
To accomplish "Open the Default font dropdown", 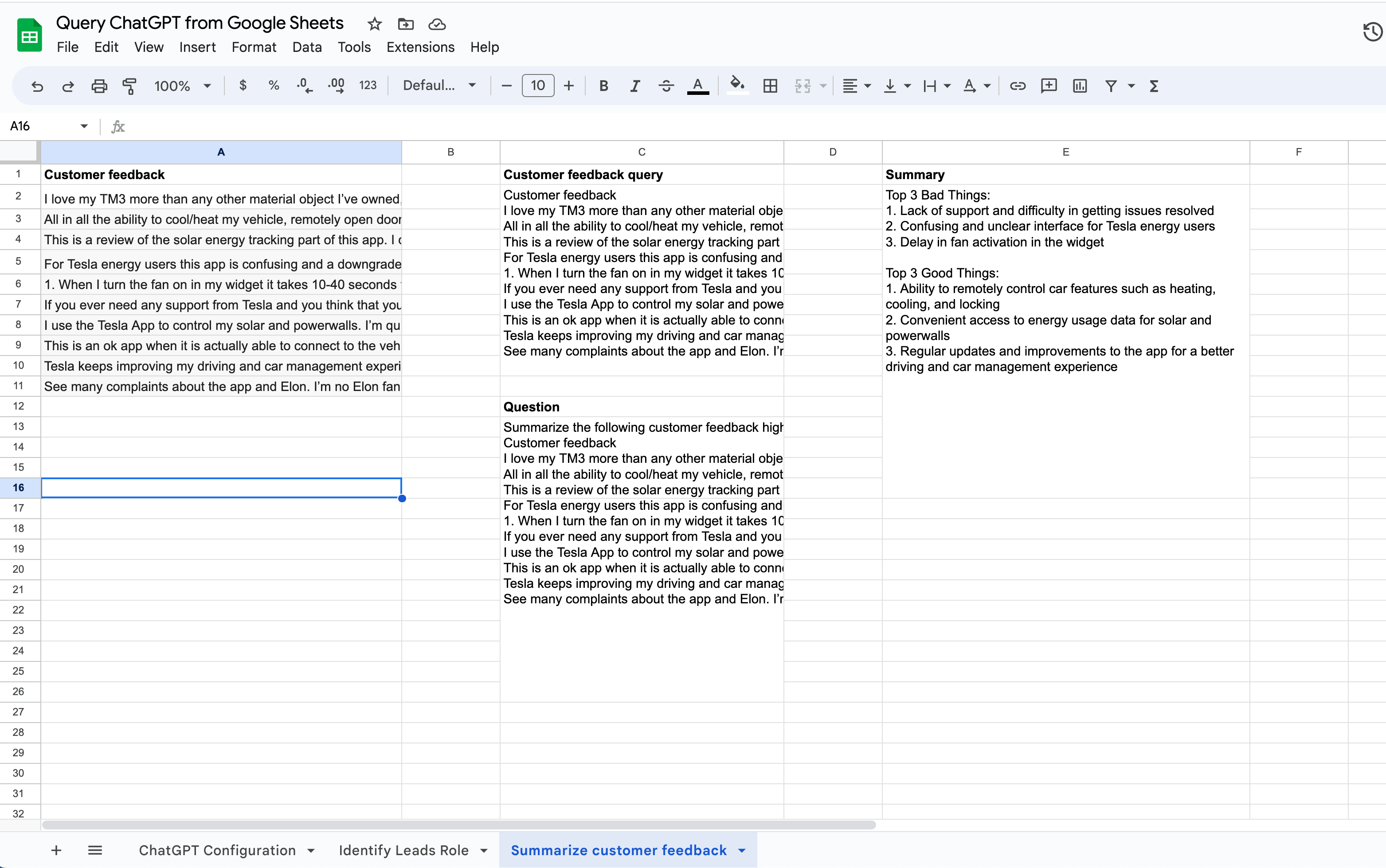I will [439, 86].
